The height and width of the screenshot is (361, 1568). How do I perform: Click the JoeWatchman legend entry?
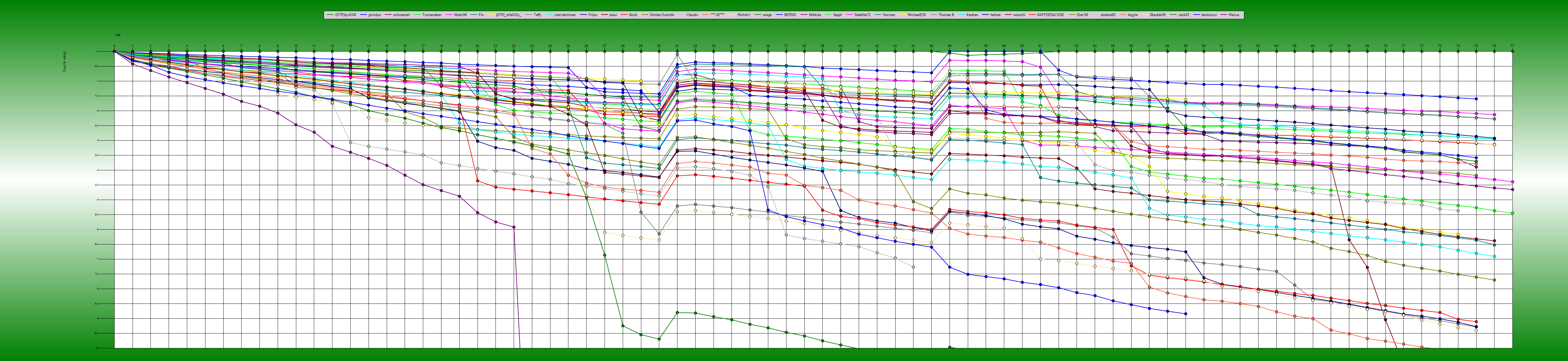click(565, 15)
